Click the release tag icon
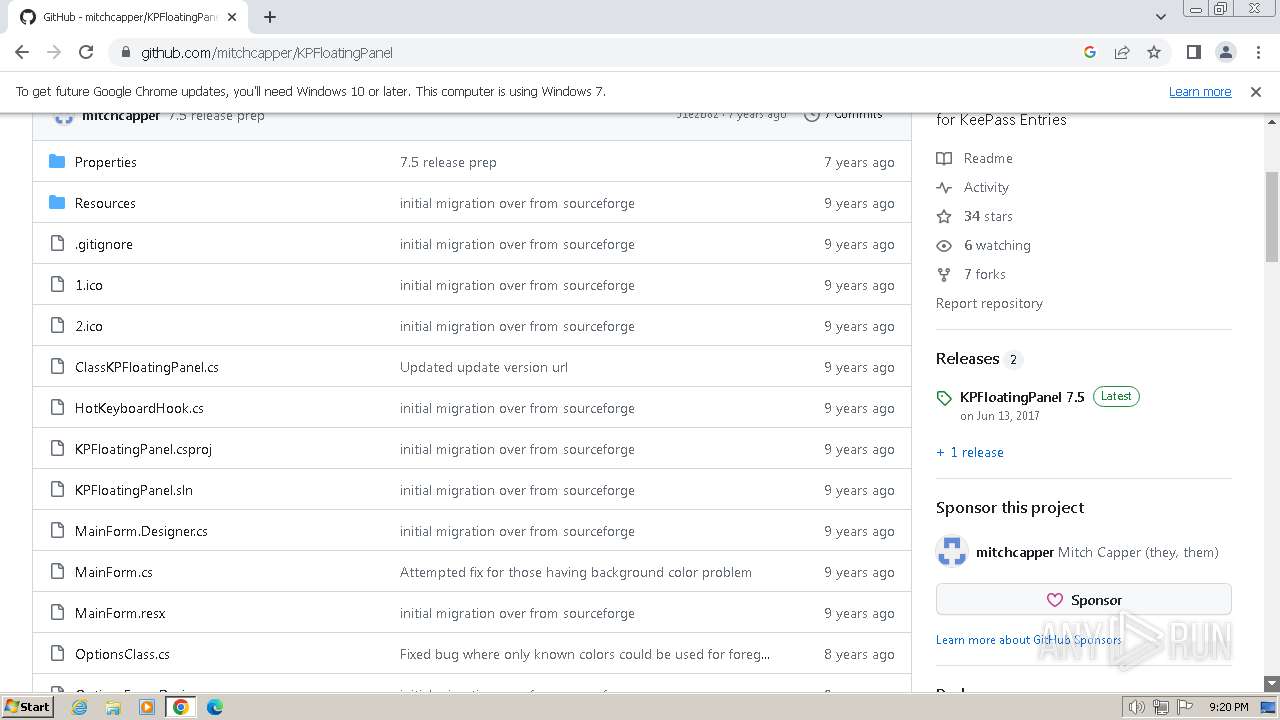1280x720 pixels. [944, 398]
